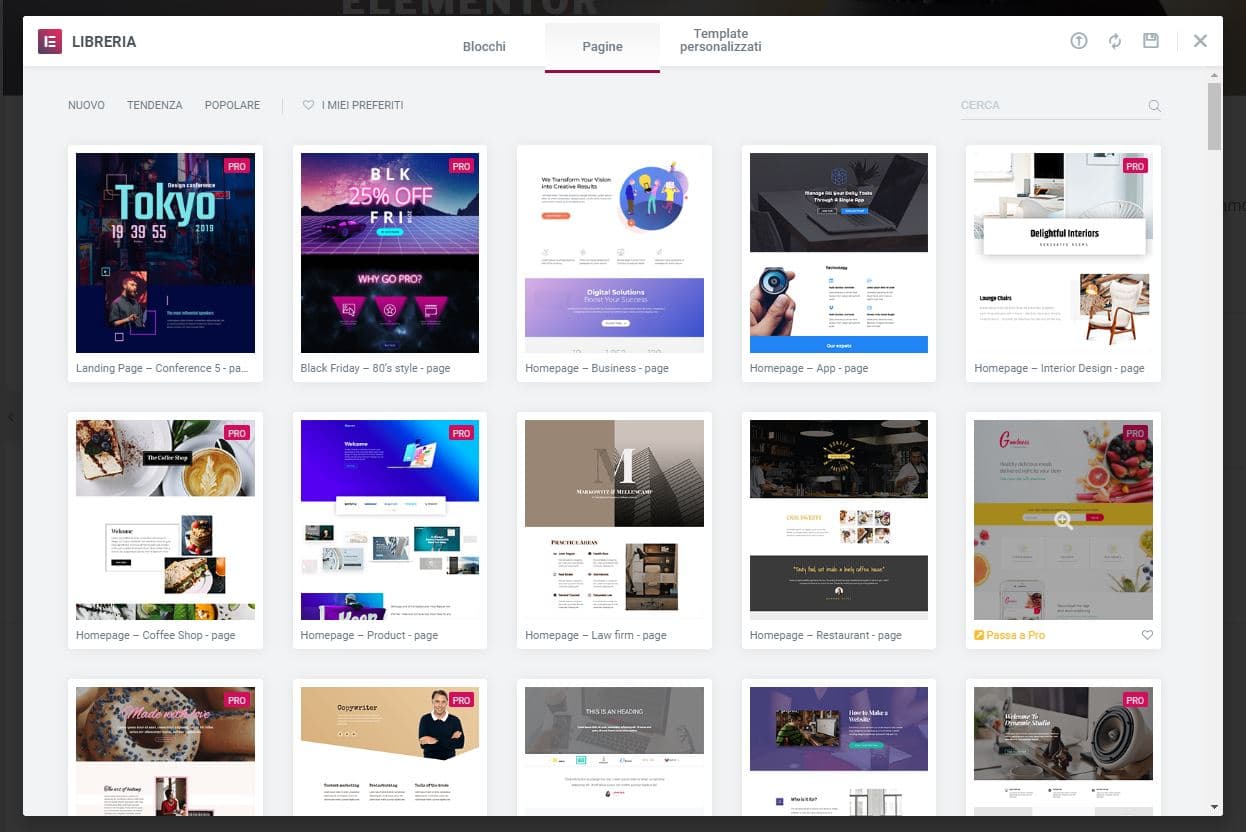Viewport: 1246px width, 832px height.
Task: Click the Homepage – Restaurant - page title
Action: click(x=826, y=635)
